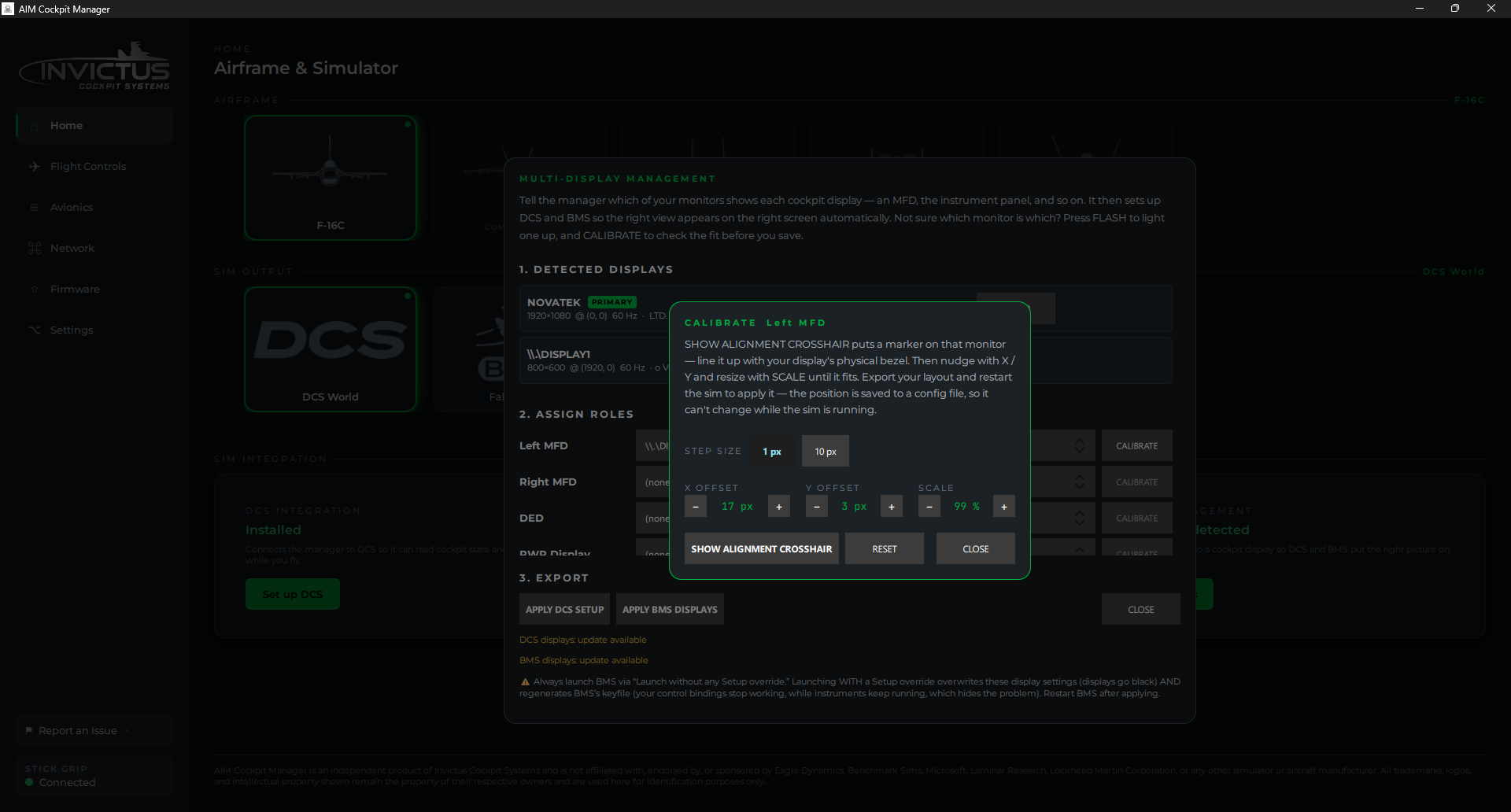Screen dimensions: 1511x812
Task: Close the Calibrate Left MFD dialog
Action: [976, 548]
